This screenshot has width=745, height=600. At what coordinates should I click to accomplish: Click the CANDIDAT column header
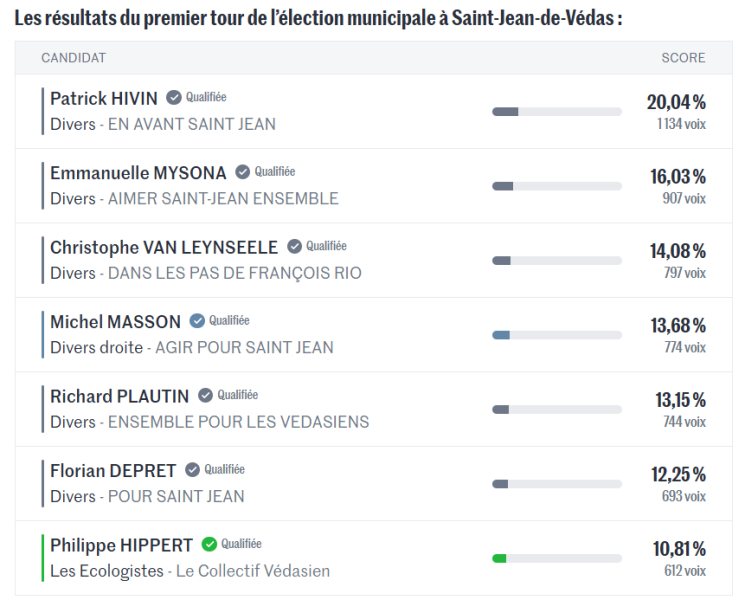point(73,58)
